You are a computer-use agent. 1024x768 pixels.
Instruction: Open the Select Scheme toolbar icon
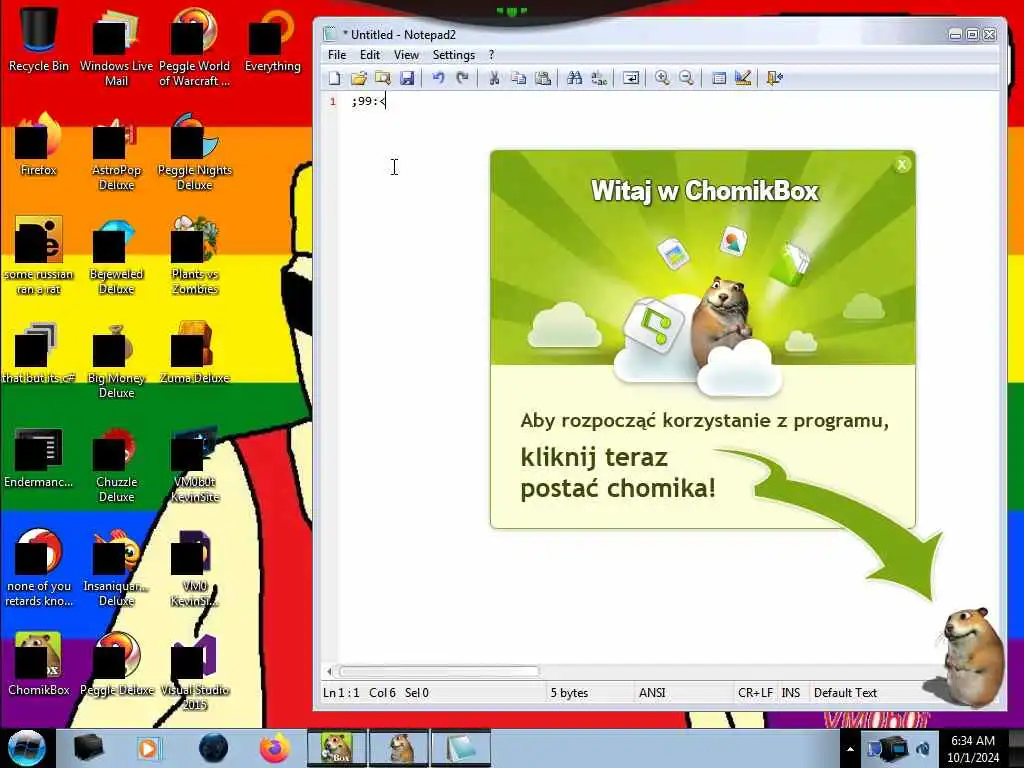(718, 78)
